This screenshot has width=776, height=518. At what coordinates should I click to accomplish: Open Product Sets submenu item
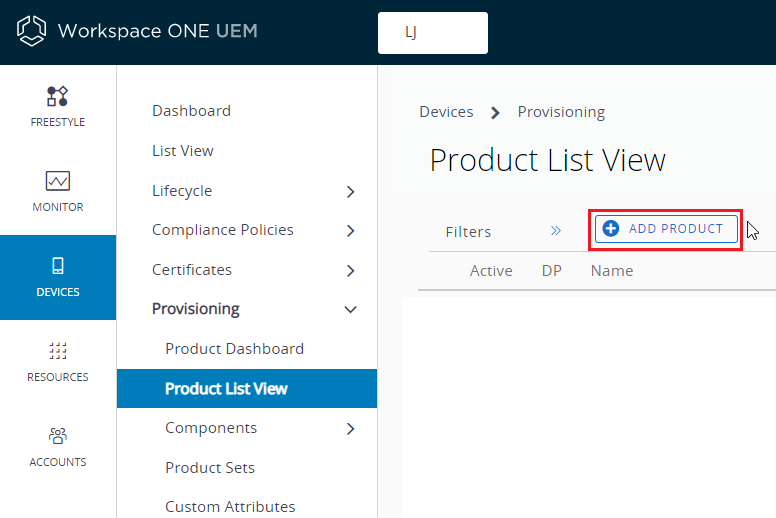pyautogui.click(x=210, y=468)
